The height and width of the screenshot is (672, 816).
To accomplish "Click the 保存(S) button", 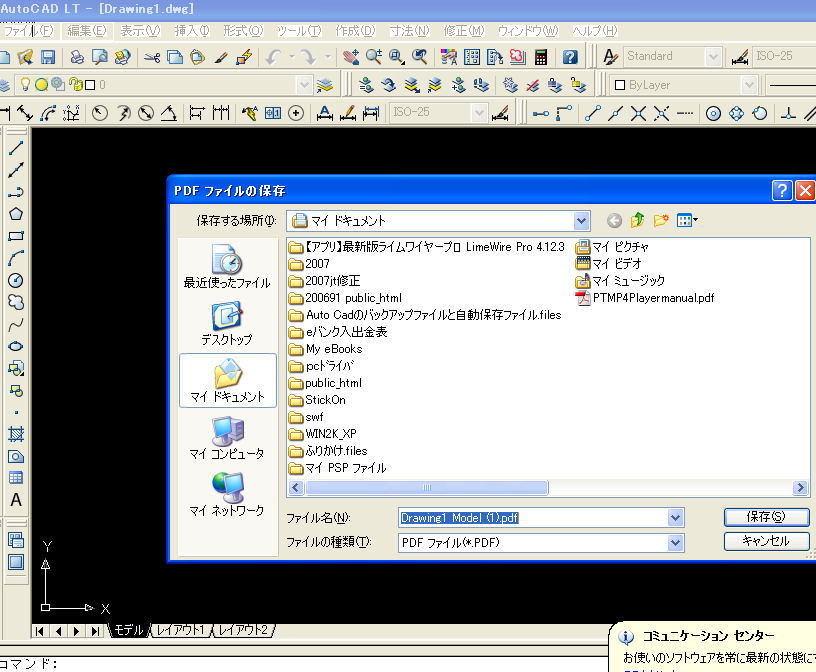I will [766, 517].
